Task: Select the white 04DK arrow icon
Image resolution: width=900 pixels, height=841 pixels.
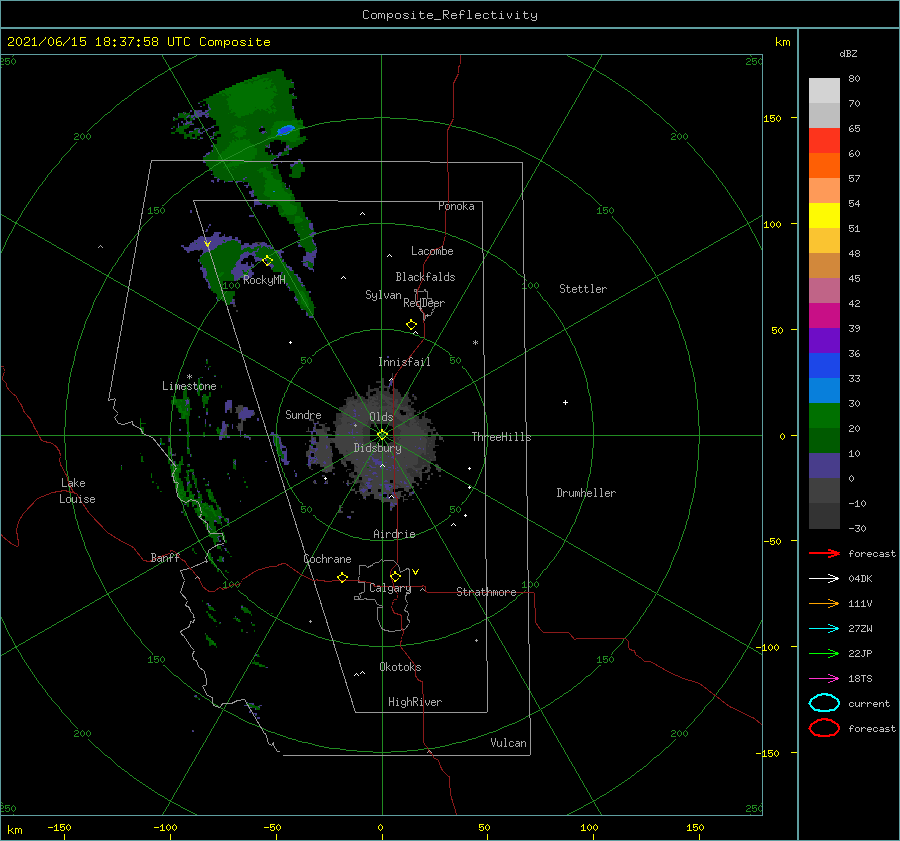Action: 824,579
